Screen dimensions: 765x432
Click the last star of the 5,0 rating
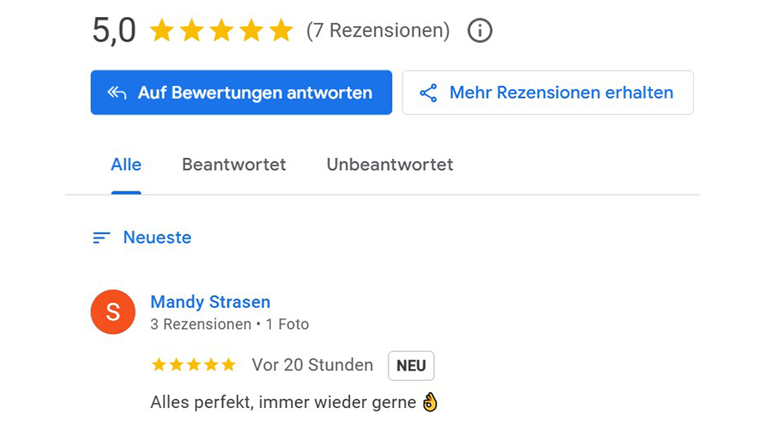[281, 31]
